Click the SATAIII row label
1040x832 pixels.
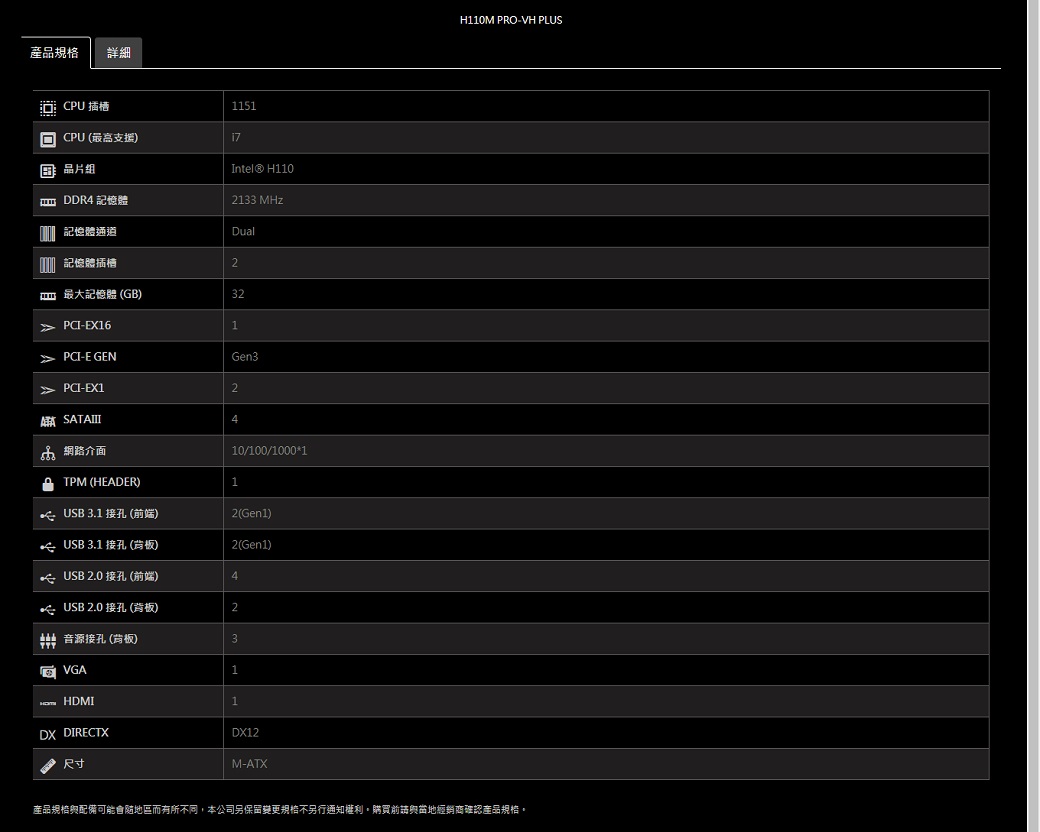click(x=82, y=419)
